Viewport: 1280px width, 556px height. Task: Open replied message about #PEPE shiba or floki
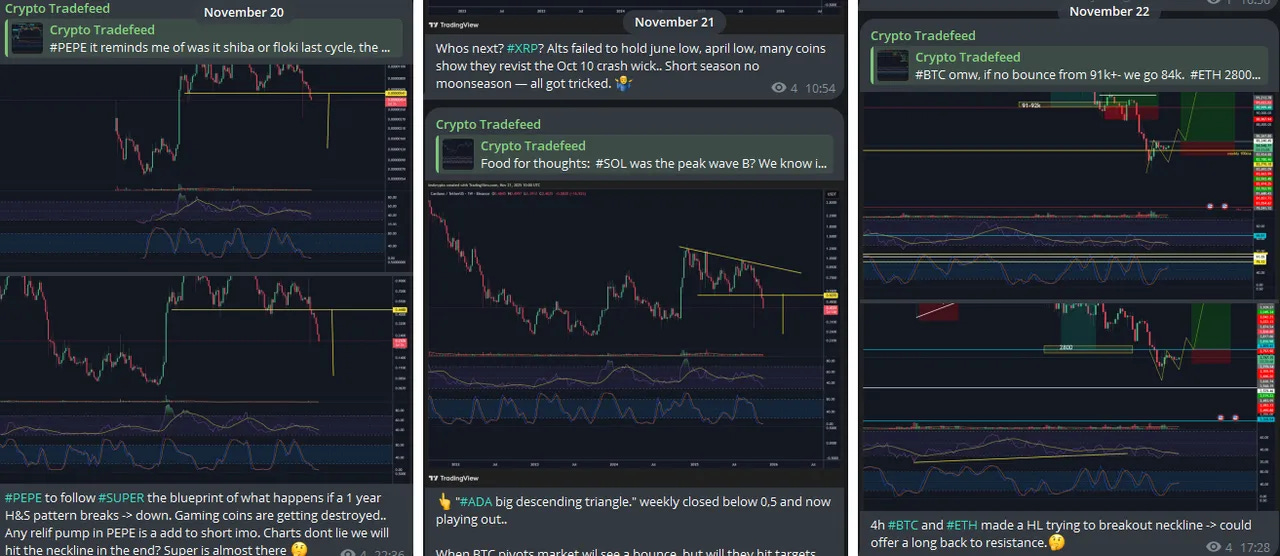204,39
